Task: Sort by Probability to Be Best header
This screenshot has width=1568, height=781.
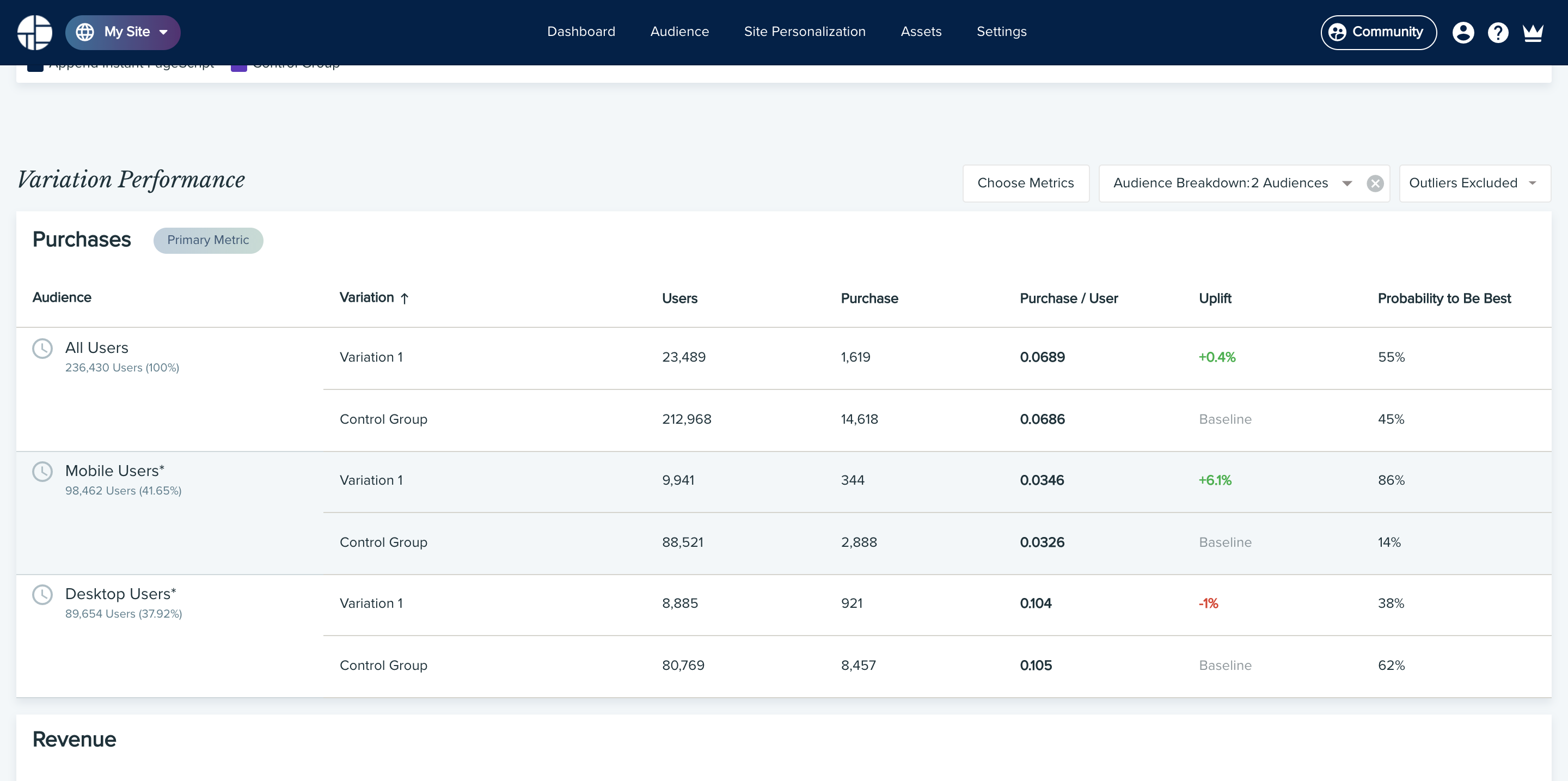Action: pyautogui.click(x=1444, y=298)
